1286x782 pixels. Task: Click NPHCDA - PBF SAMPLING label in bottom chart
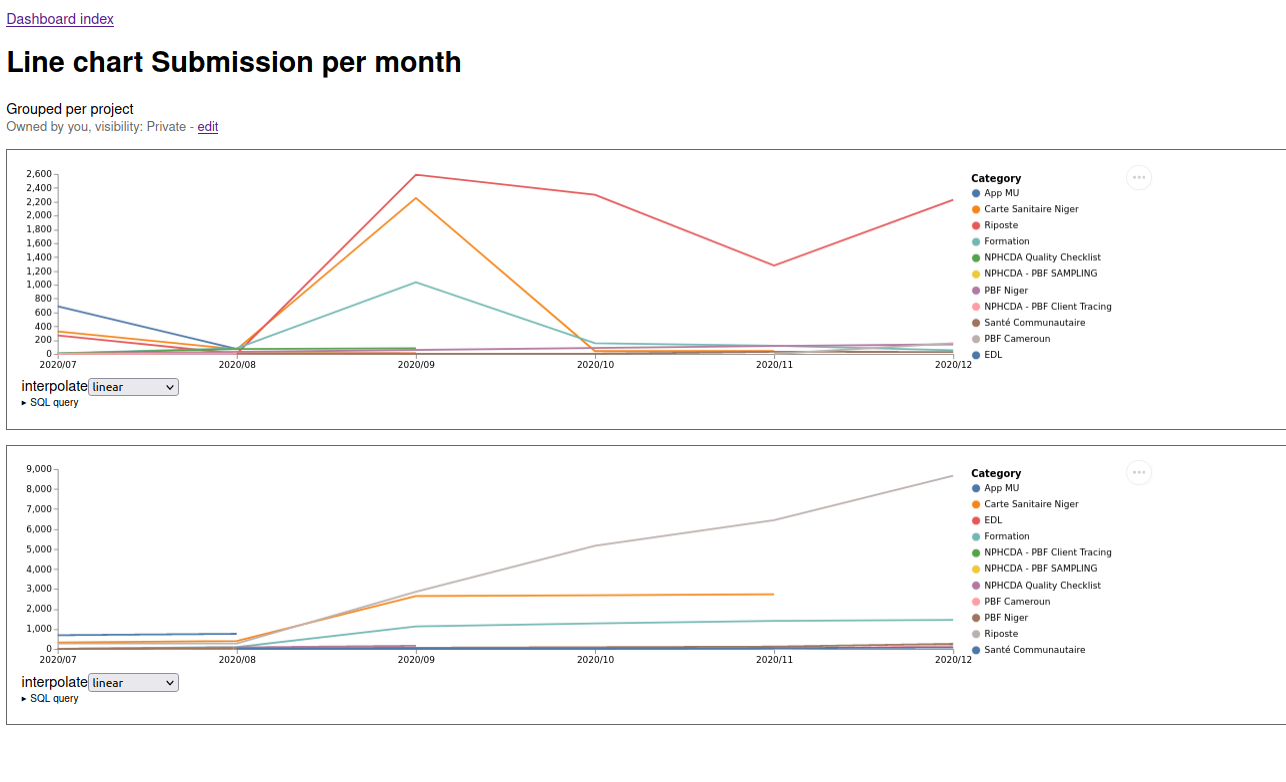[x=1040, y=569]
